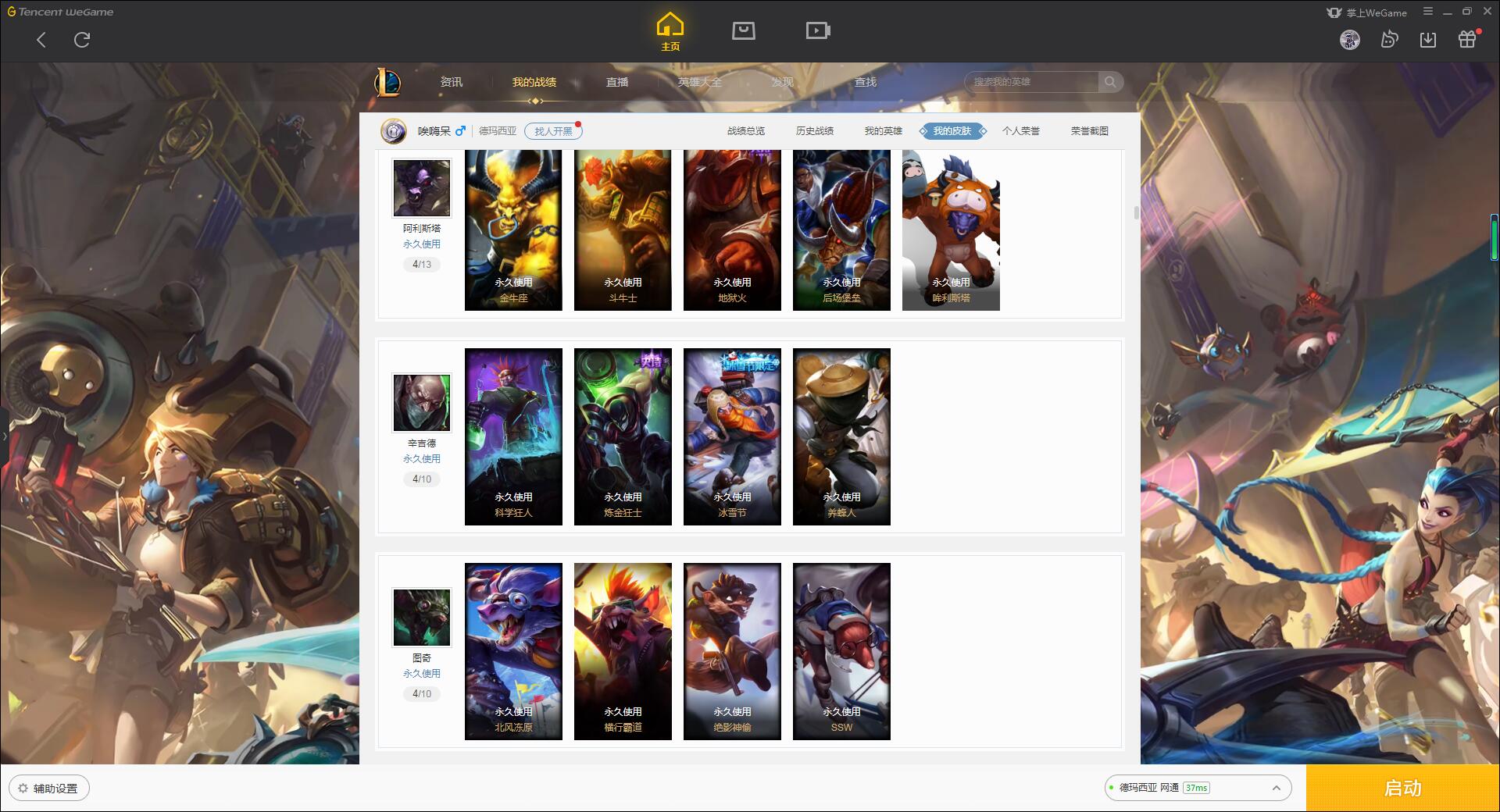Click 4/10 badge under 图奇
This screenshot has height=812, width=1500.
click(422, 693)
